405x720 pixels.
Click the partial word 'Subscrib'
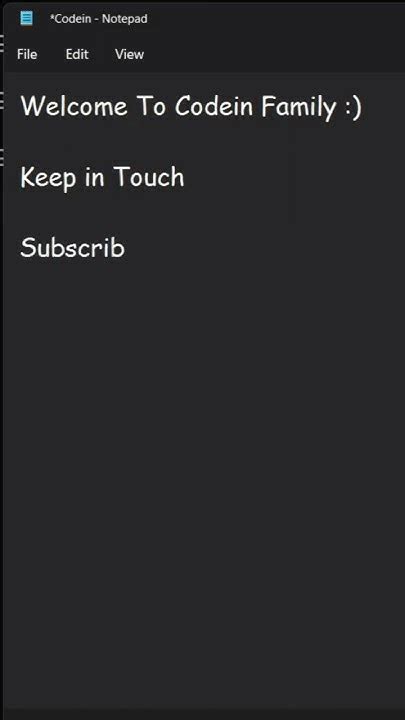(x=73, y=248)
